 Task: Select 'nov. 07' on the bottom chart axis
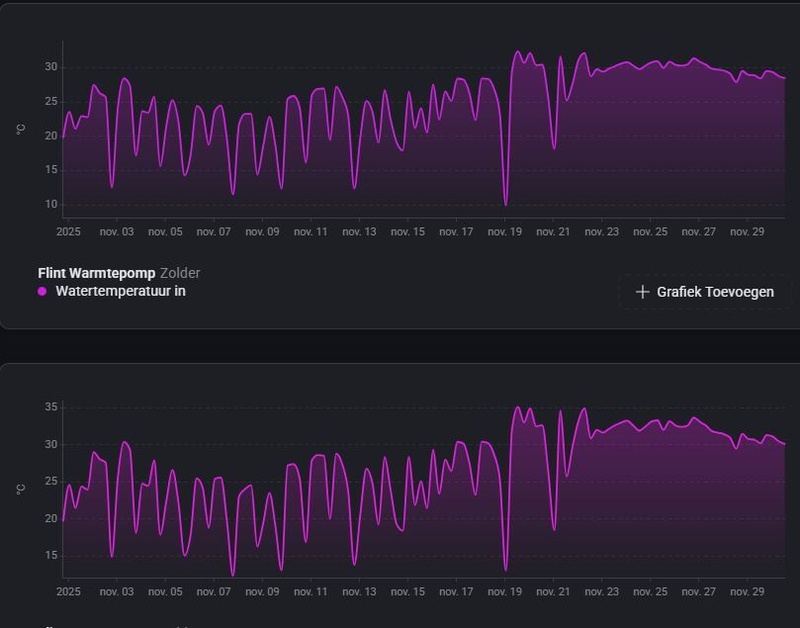click(214, 592)
